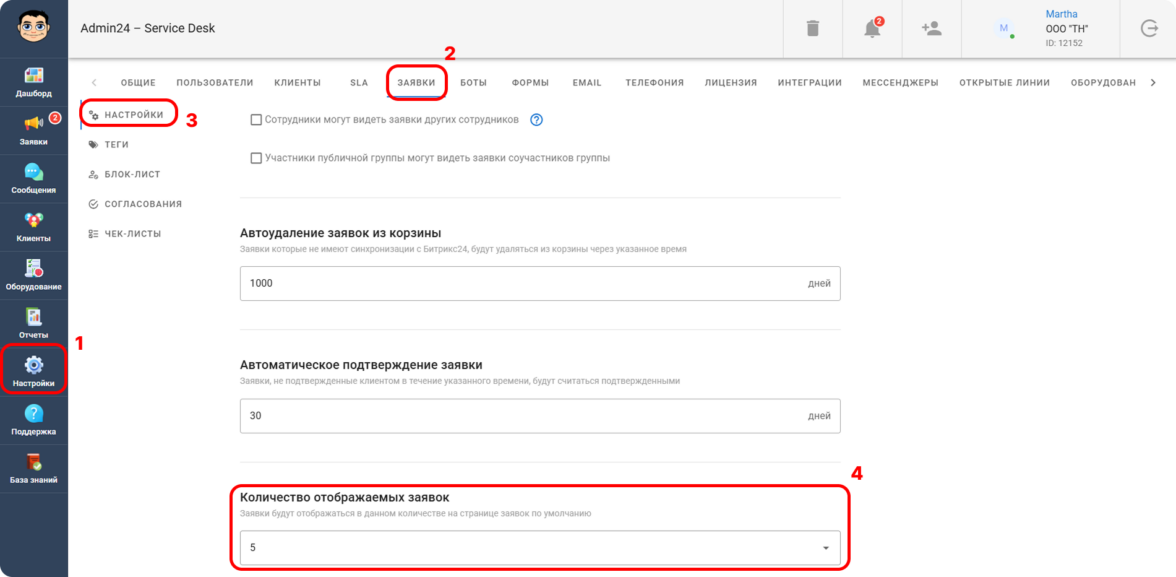This screenshot has height=577, width=1176.
Task: Click the Admin24 – Service Desk title
Action: 148,29
